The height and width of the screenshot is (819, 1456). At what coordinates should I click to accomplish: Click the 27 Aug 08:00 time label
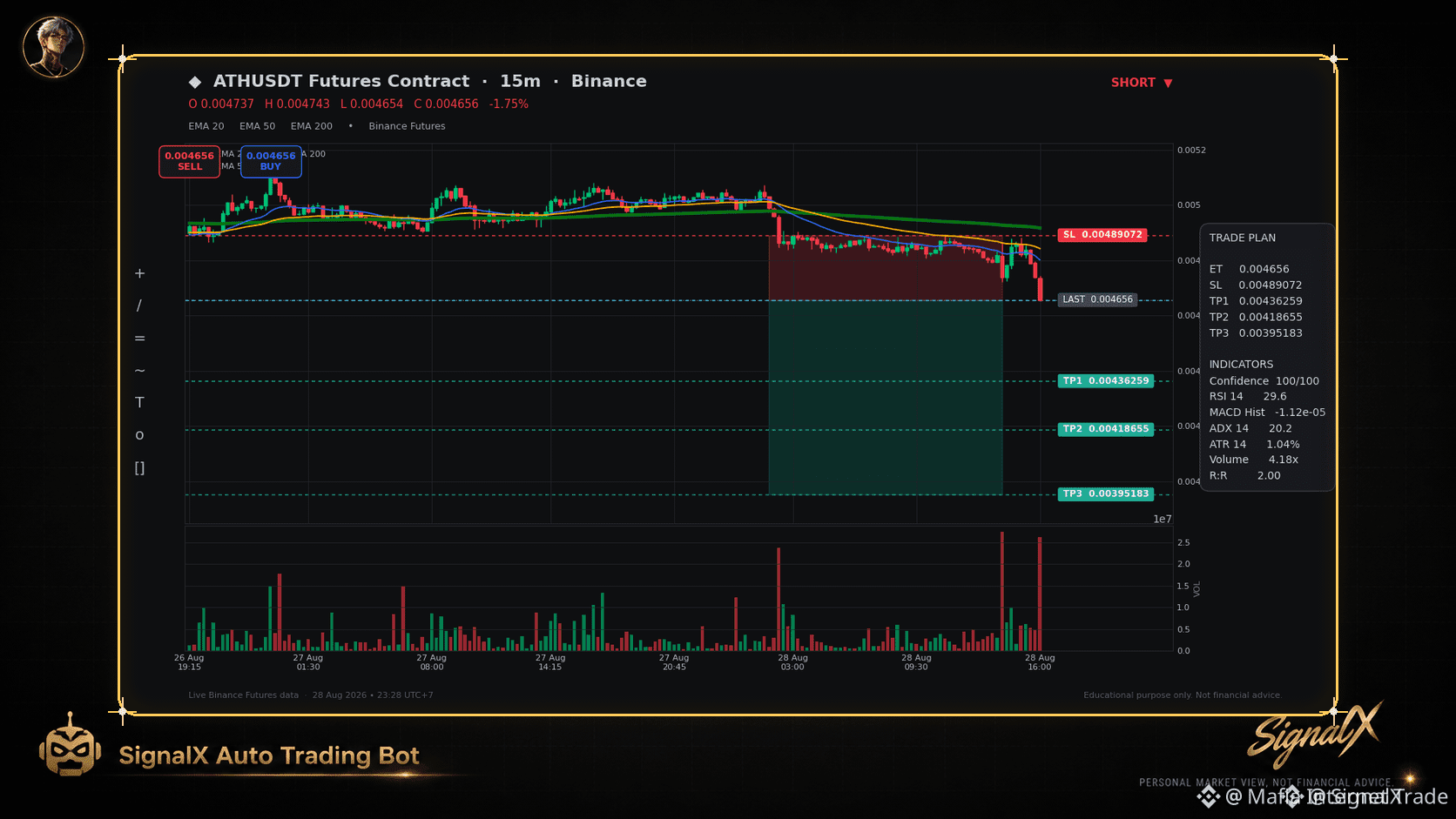coord(432,662)
